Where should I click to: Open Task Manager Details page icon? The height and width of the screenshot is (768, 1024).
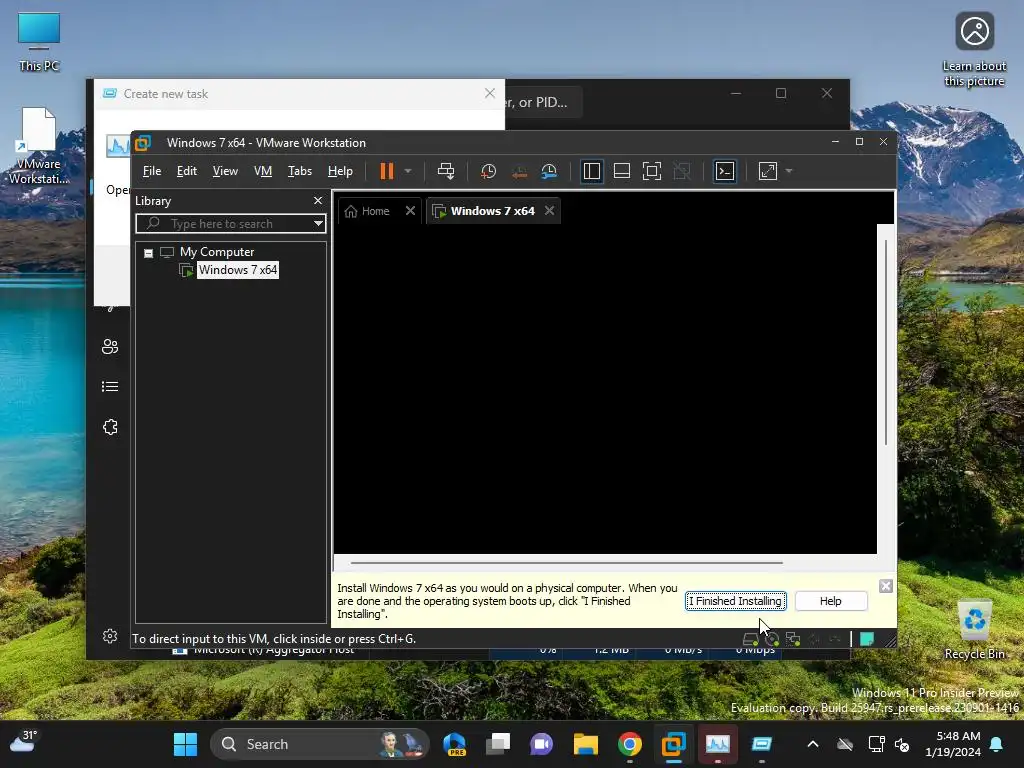click(110, 387)
